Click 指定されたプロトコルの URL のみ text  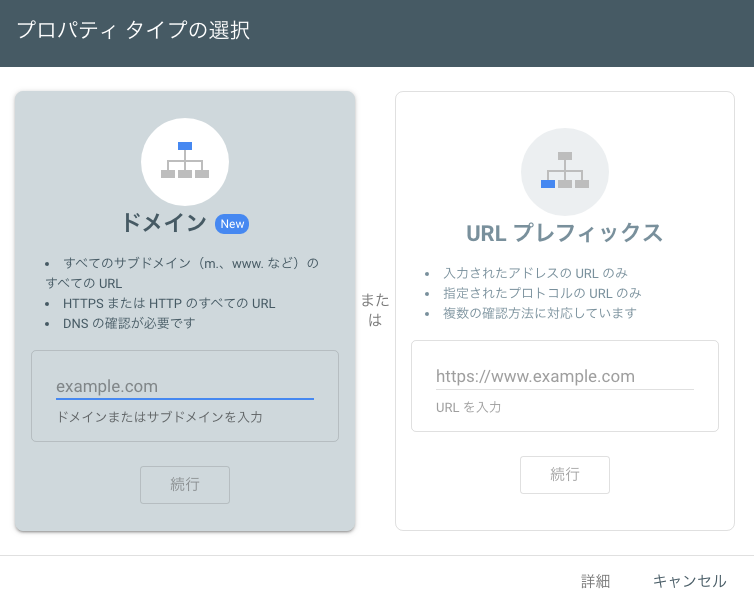542,293
